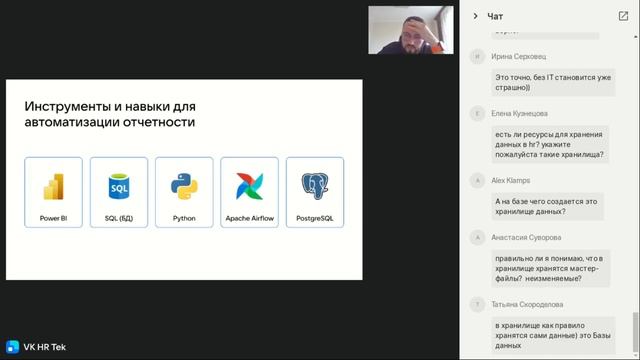Click the name Alex Klamps in the chat
The image size is (640, 360).
tap(511, 180)
